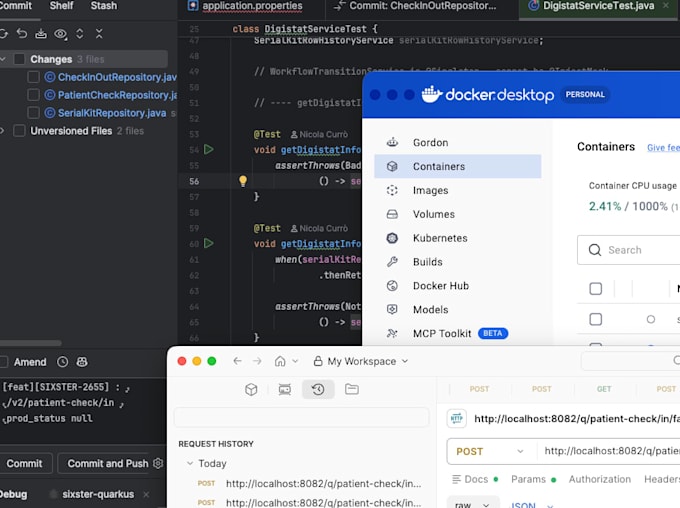Click the yellow lightbulb intention icon
This screenshot has width=680, height=508.
pyautogui.click(x=243, y=181)
